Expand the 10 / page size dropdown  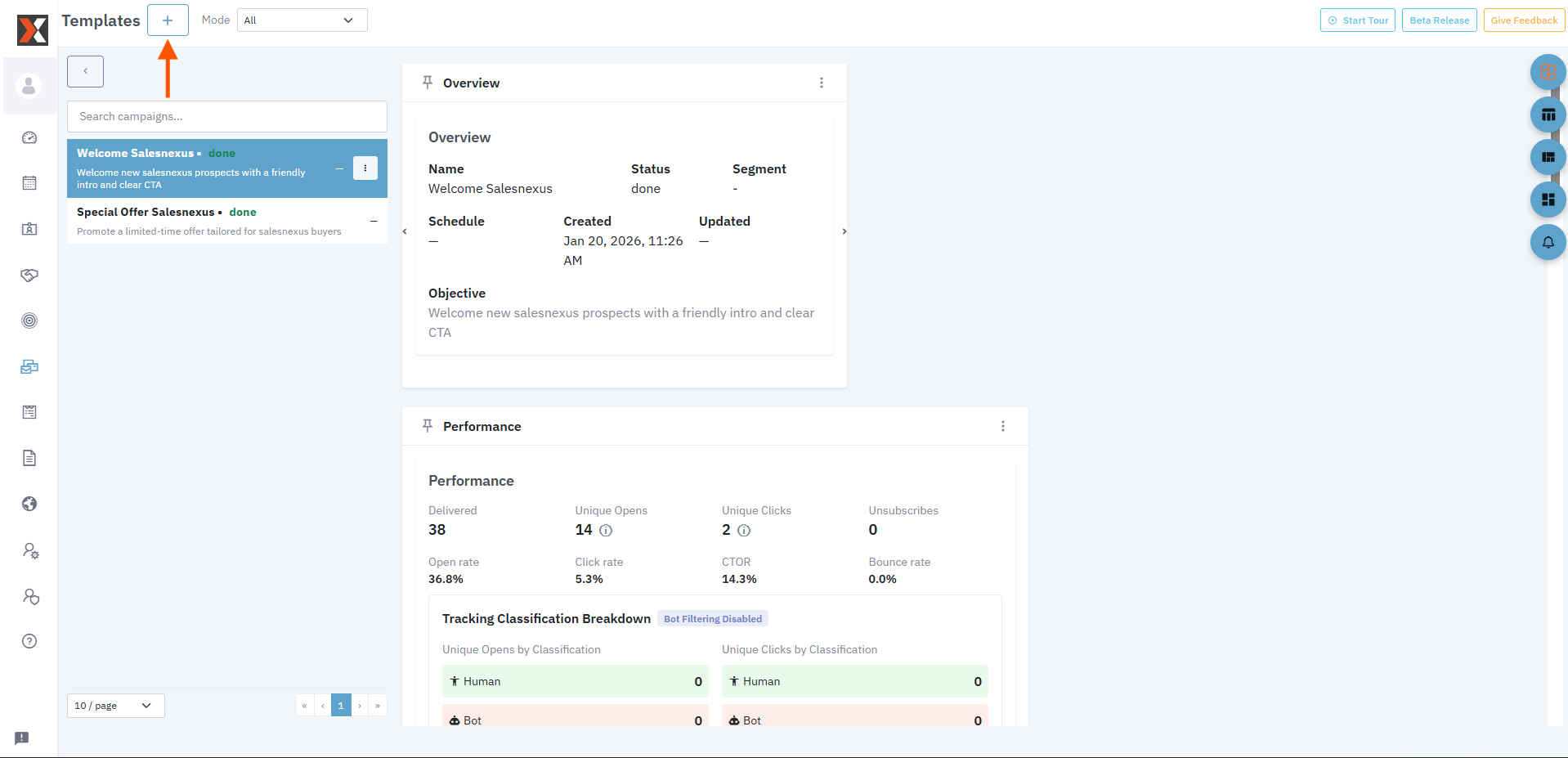115,706
